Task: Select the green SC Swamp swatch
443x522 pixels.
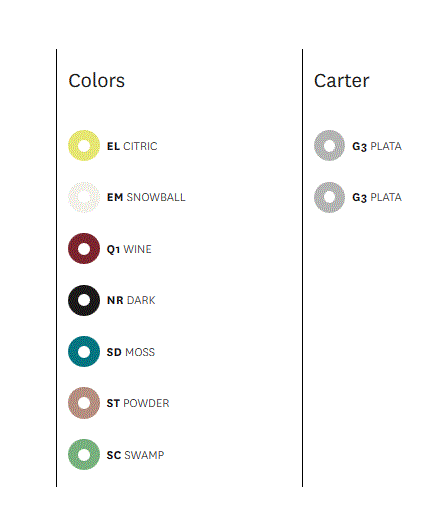Action: coord(84,455)
